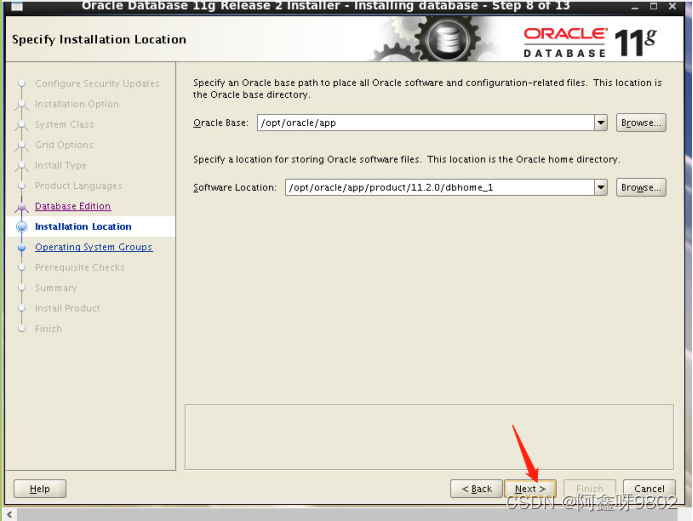Click the Software Location label

click(x=235, y=187)
